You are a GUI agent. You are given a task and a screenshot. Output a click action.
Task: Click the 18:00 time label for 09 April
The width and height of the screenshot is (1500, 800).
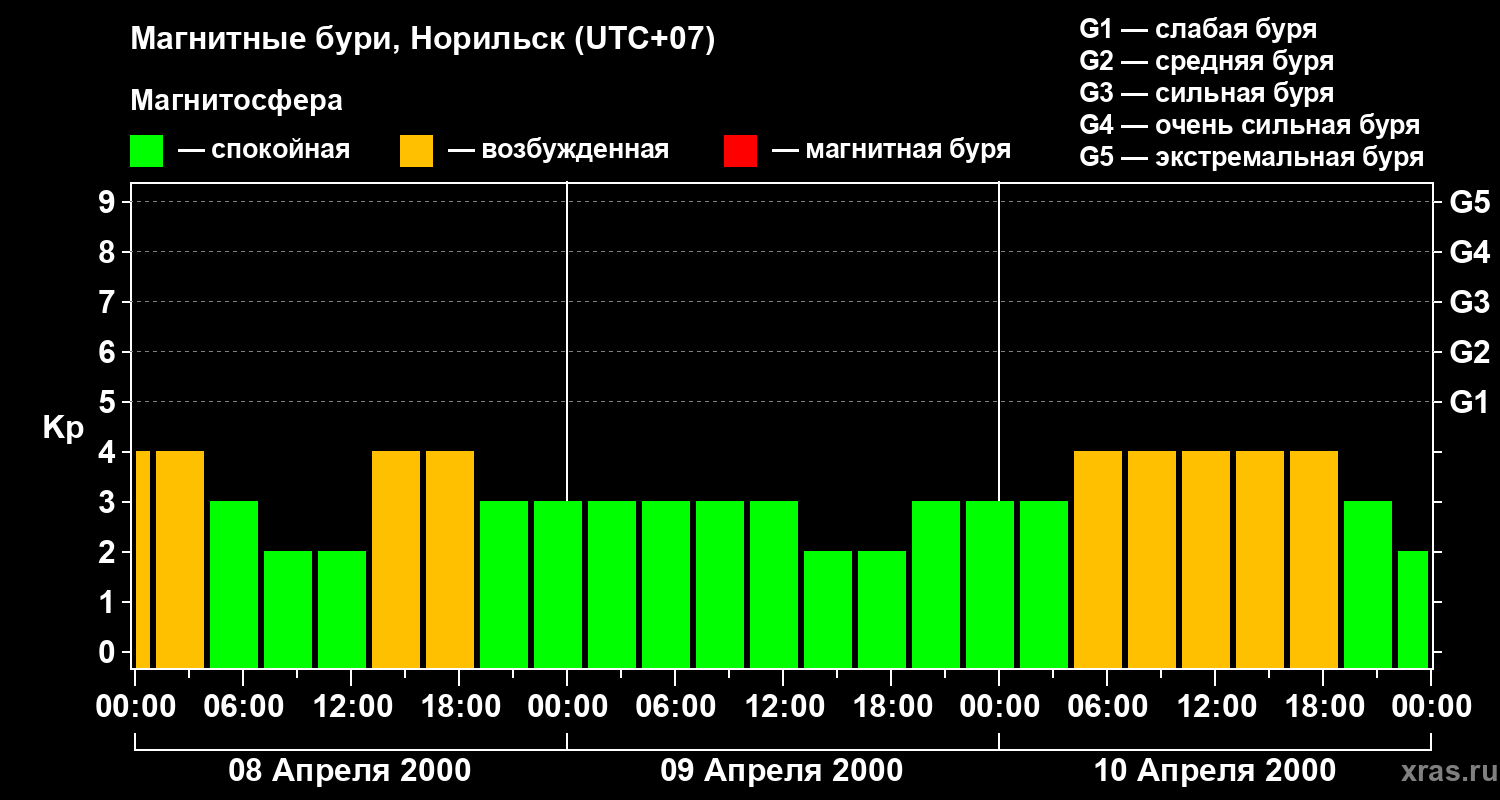click(891, 706)
